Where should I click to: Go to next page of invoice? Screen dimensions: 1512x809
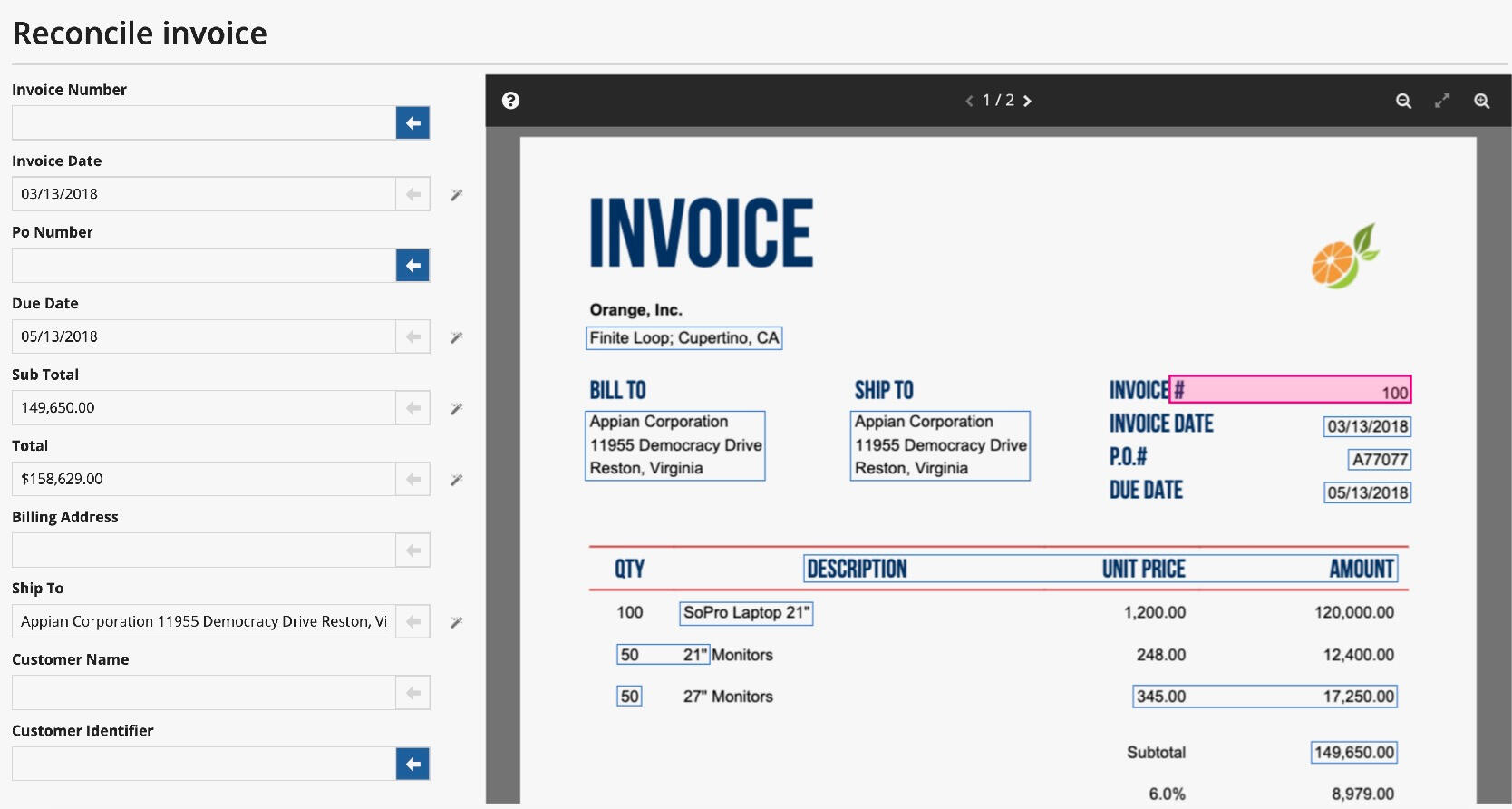[1028, 101]
